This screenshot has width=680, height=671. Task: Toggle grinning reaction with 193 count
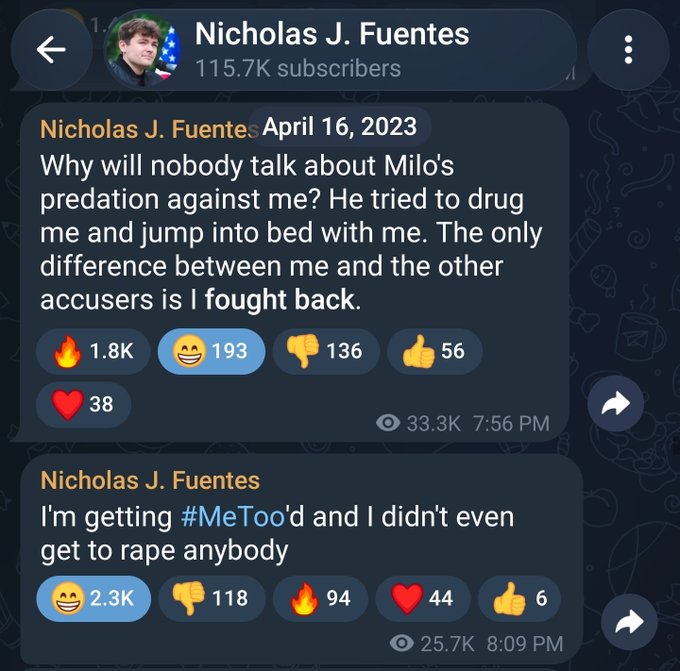(x=211, y=351)
